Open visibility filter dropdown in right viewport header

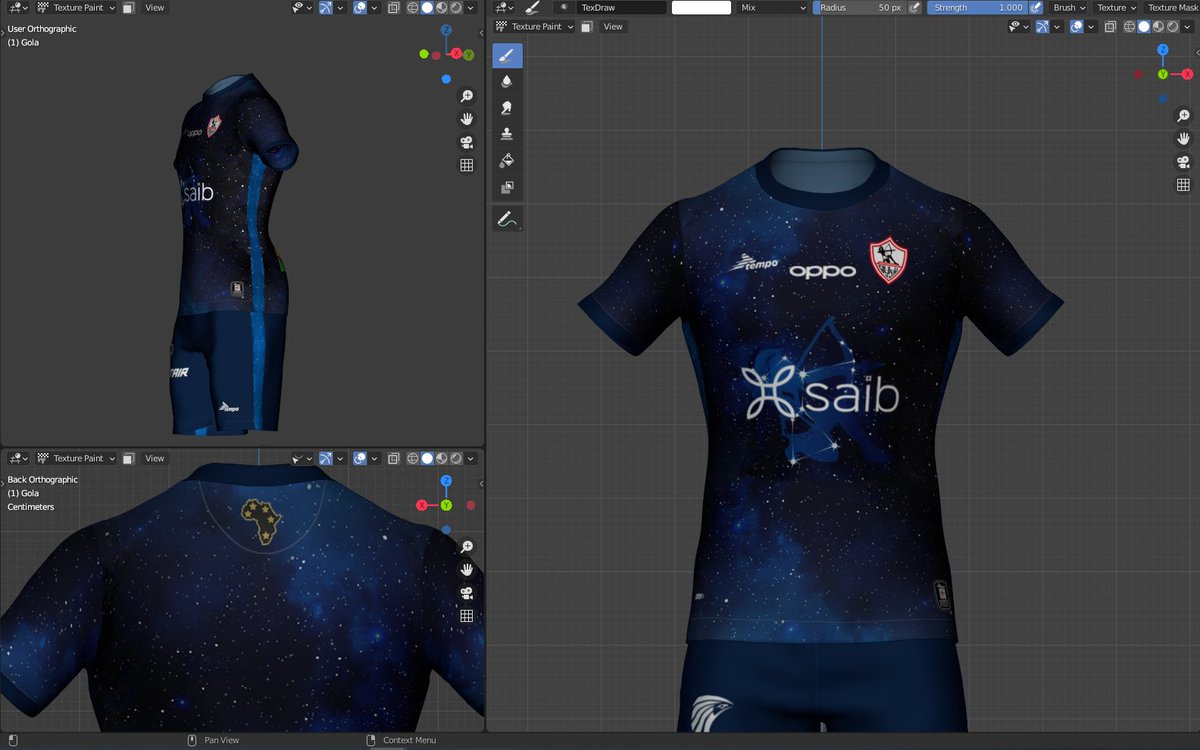click(1019, 27)
